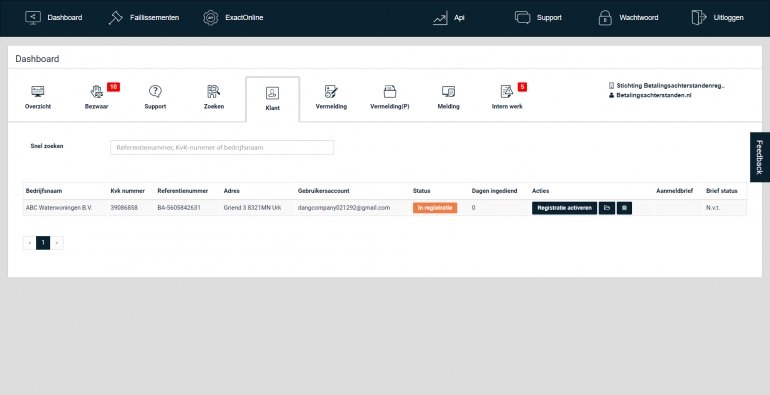Click the chart icon beside Api
This screenshot has width=770, height=395.
pos(440,18)
